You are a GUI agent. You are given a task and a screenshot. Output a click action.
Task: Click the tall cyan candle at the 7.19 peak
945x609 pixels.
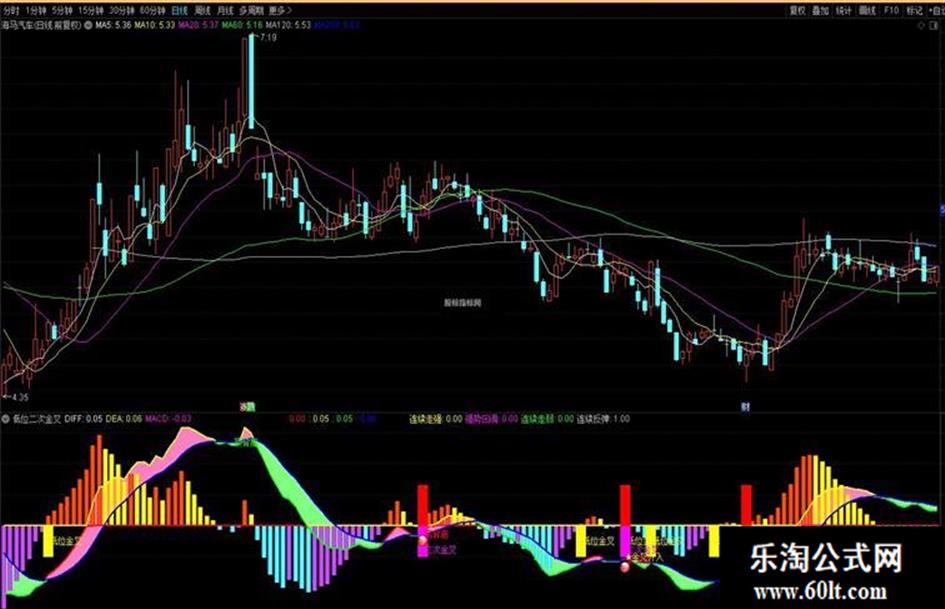[251, 81]
